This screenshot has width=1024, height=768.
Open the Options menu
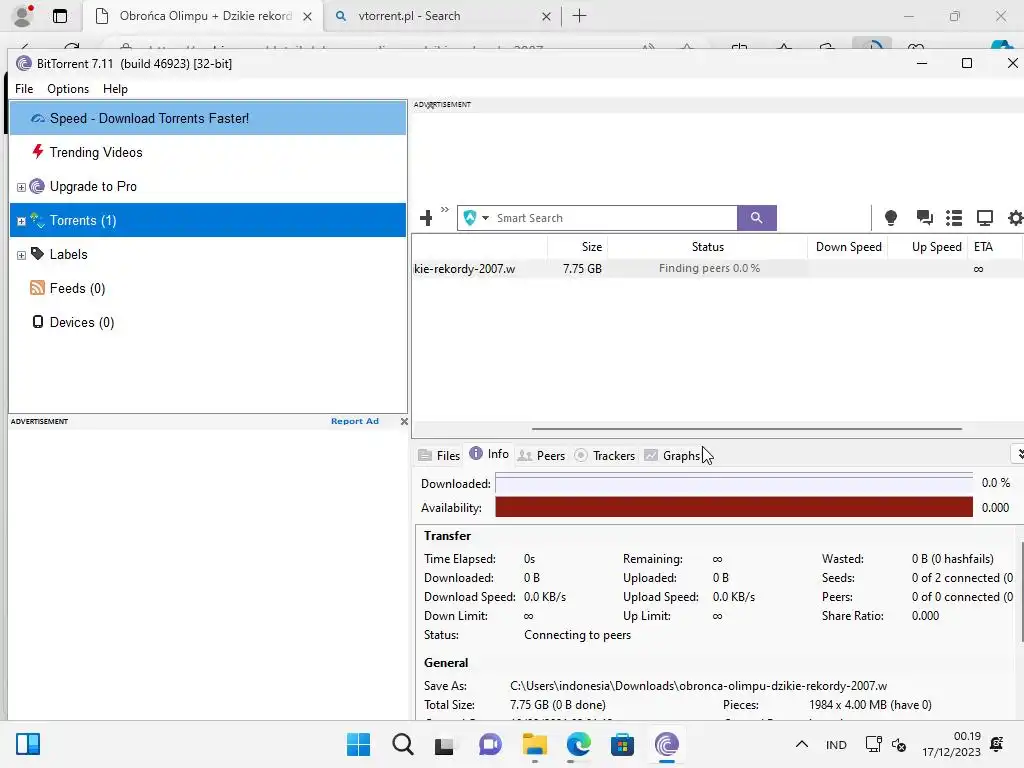pyautogui.click(x=68, y=89)
